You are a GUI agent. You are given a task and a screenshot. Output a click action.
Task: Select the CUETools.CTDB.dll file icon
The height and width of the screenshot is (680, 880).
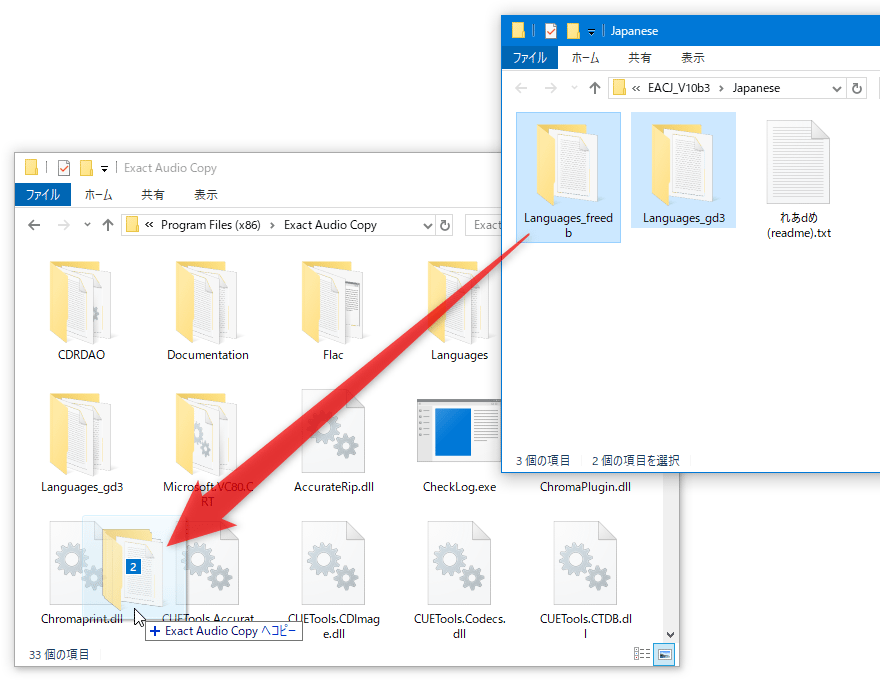(585, 563)
